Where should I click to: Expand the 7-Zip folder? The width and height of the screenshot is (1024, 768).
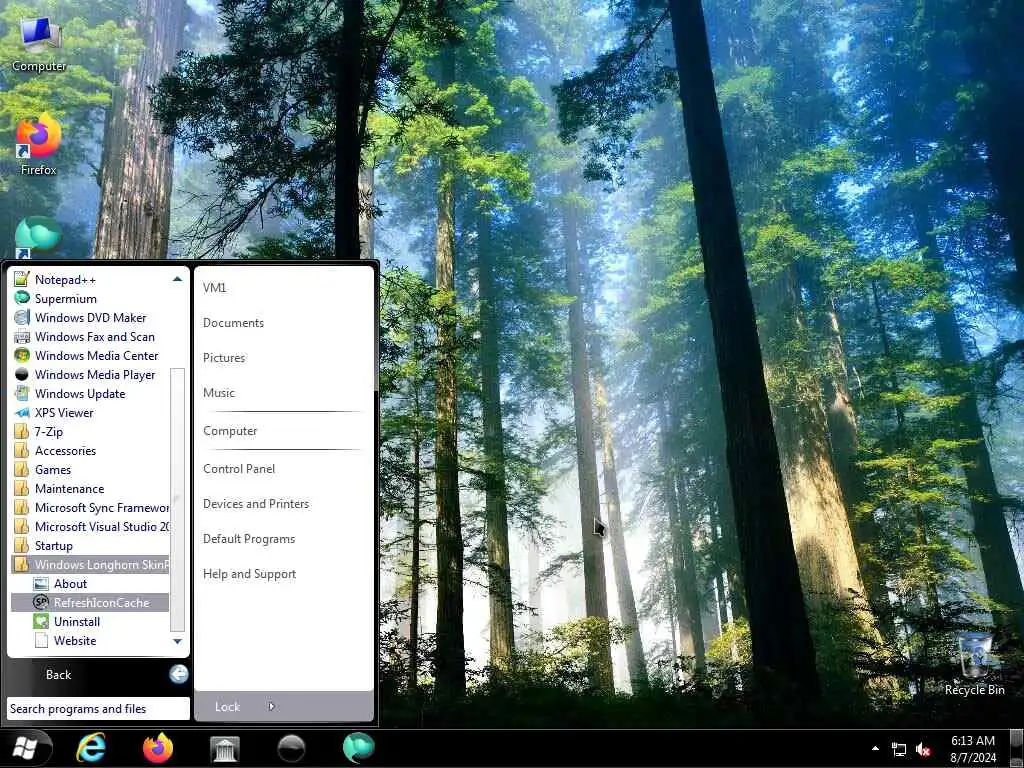[x=90, y=431]
